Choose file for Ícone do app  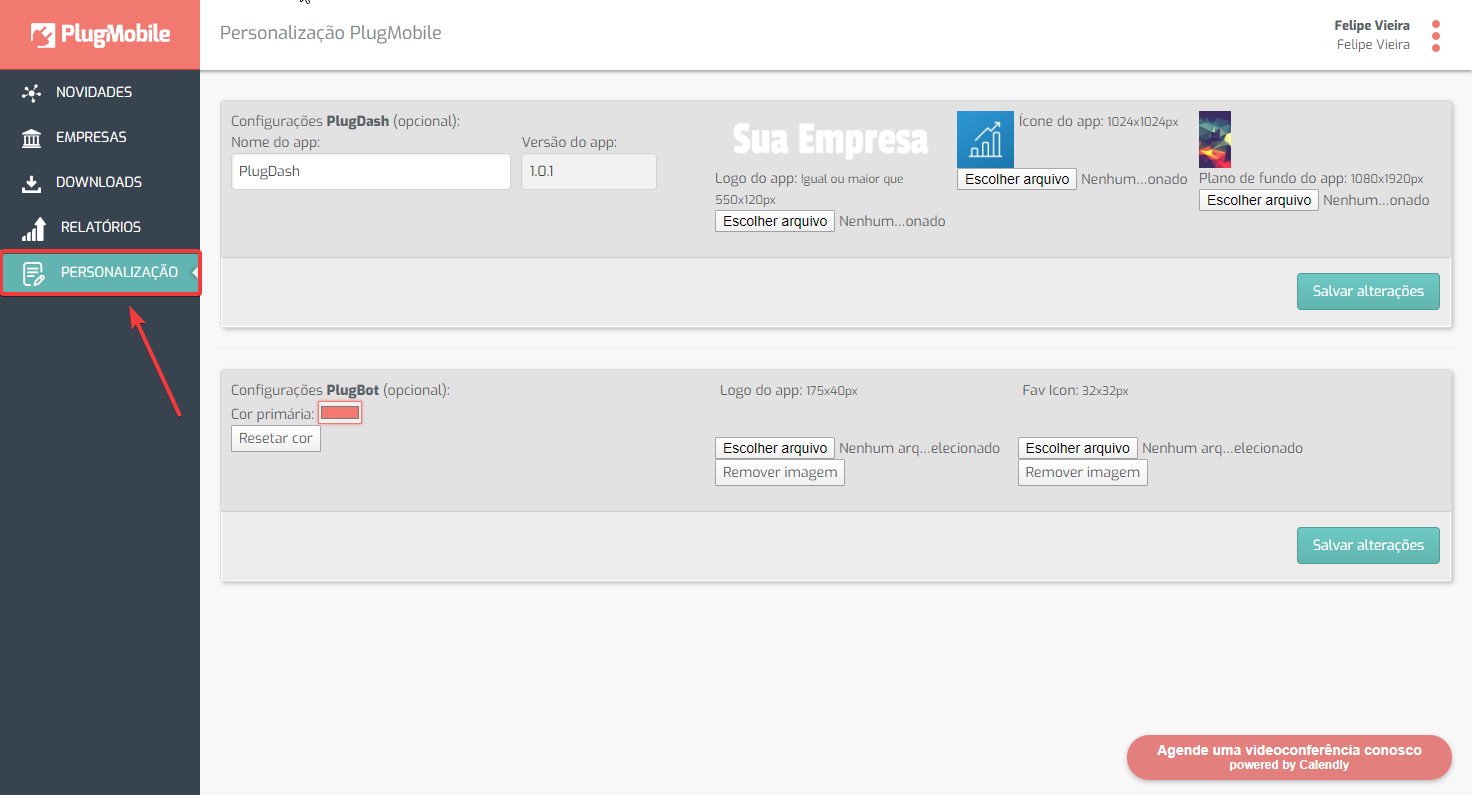pos(1017,179)
